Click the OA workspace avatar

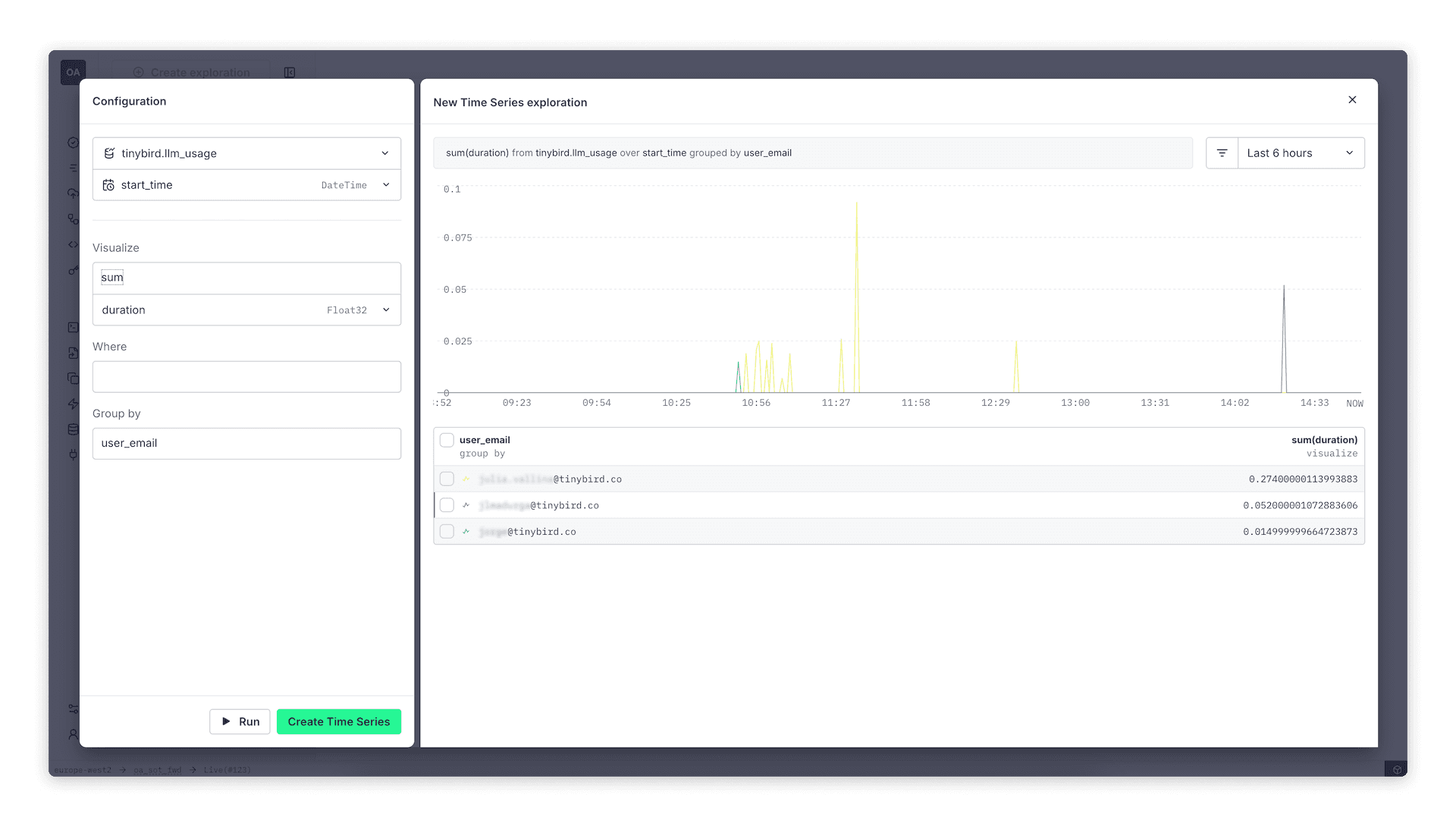tap(73, 72)
